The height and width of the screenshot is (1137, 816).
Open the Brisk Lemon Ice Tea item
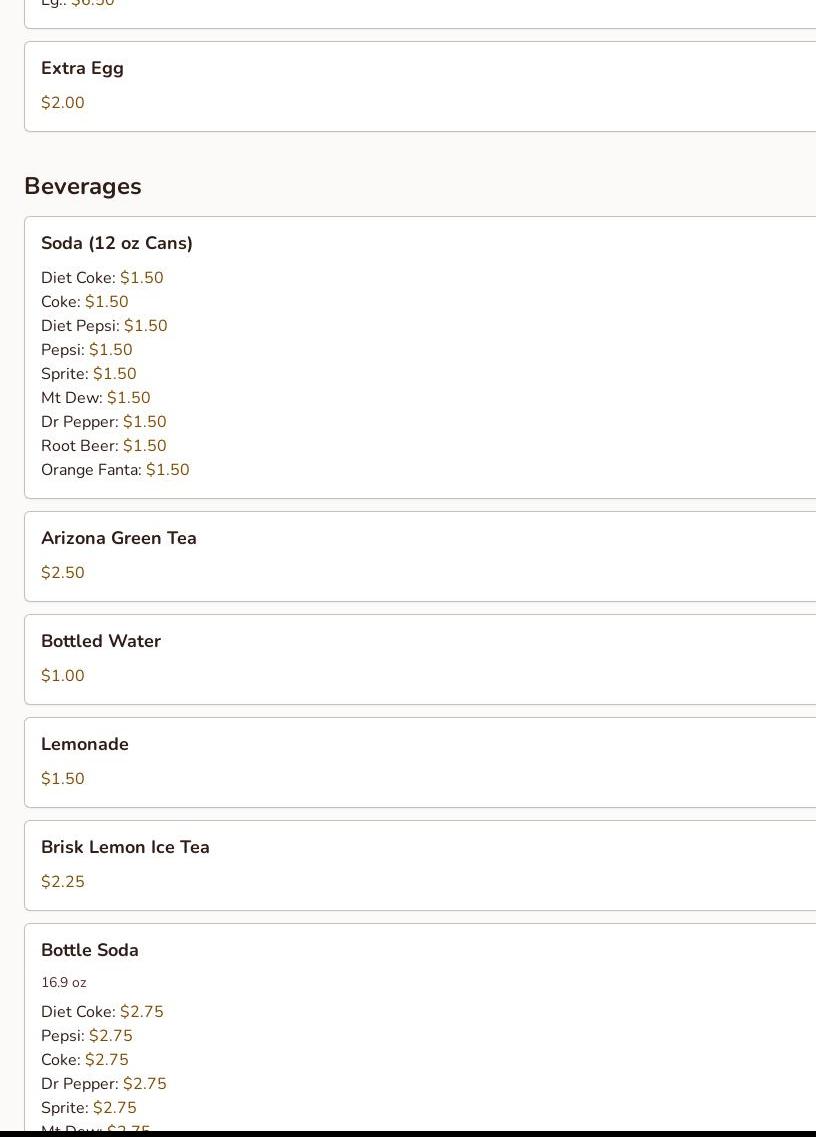pos(125,848)
